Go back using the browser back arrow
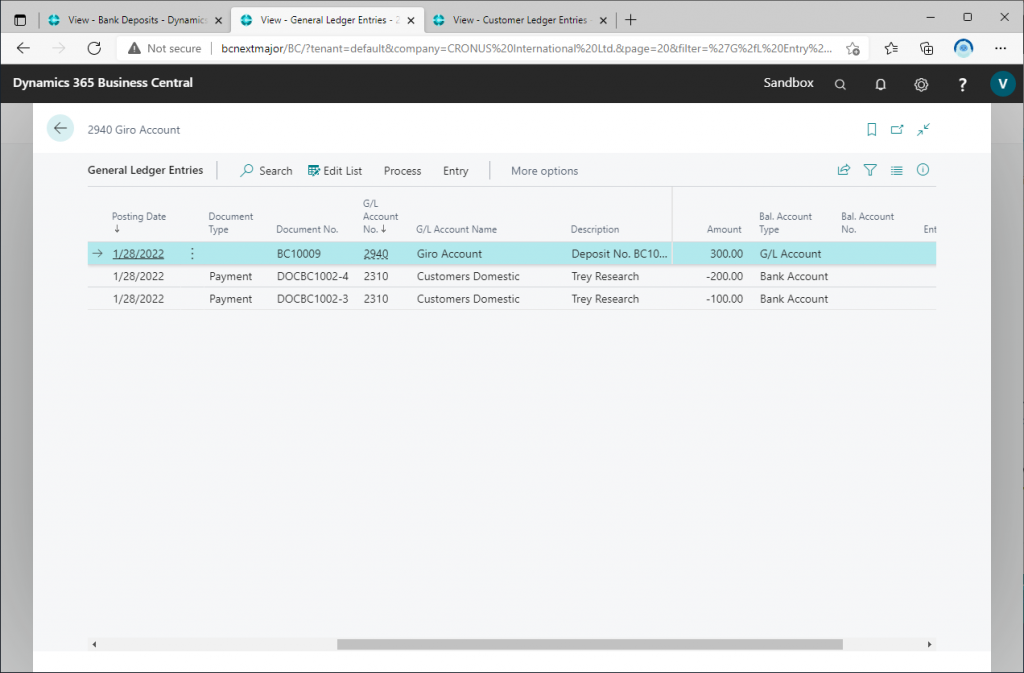 24,48
